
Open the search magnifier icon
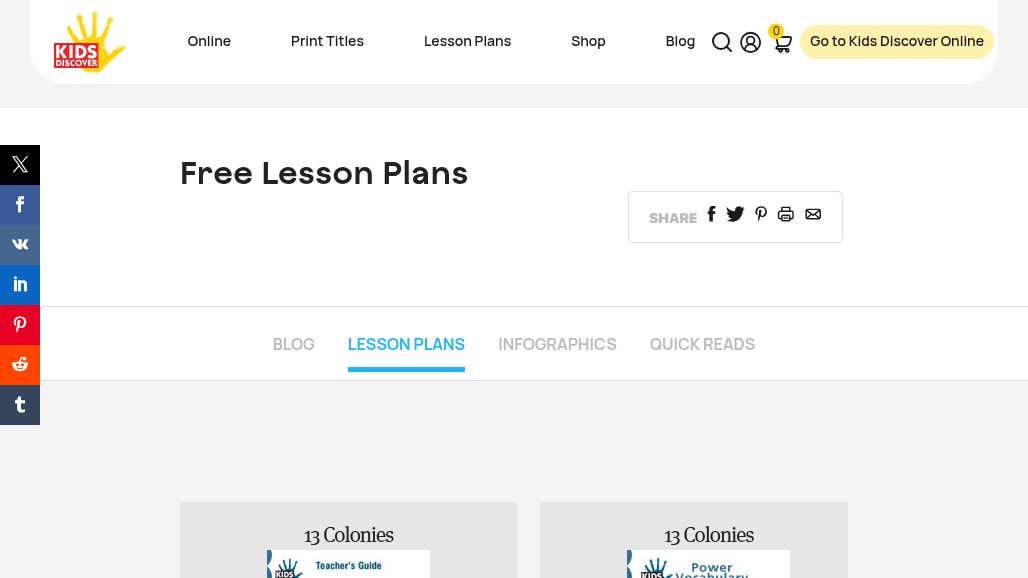click(721, 42)
